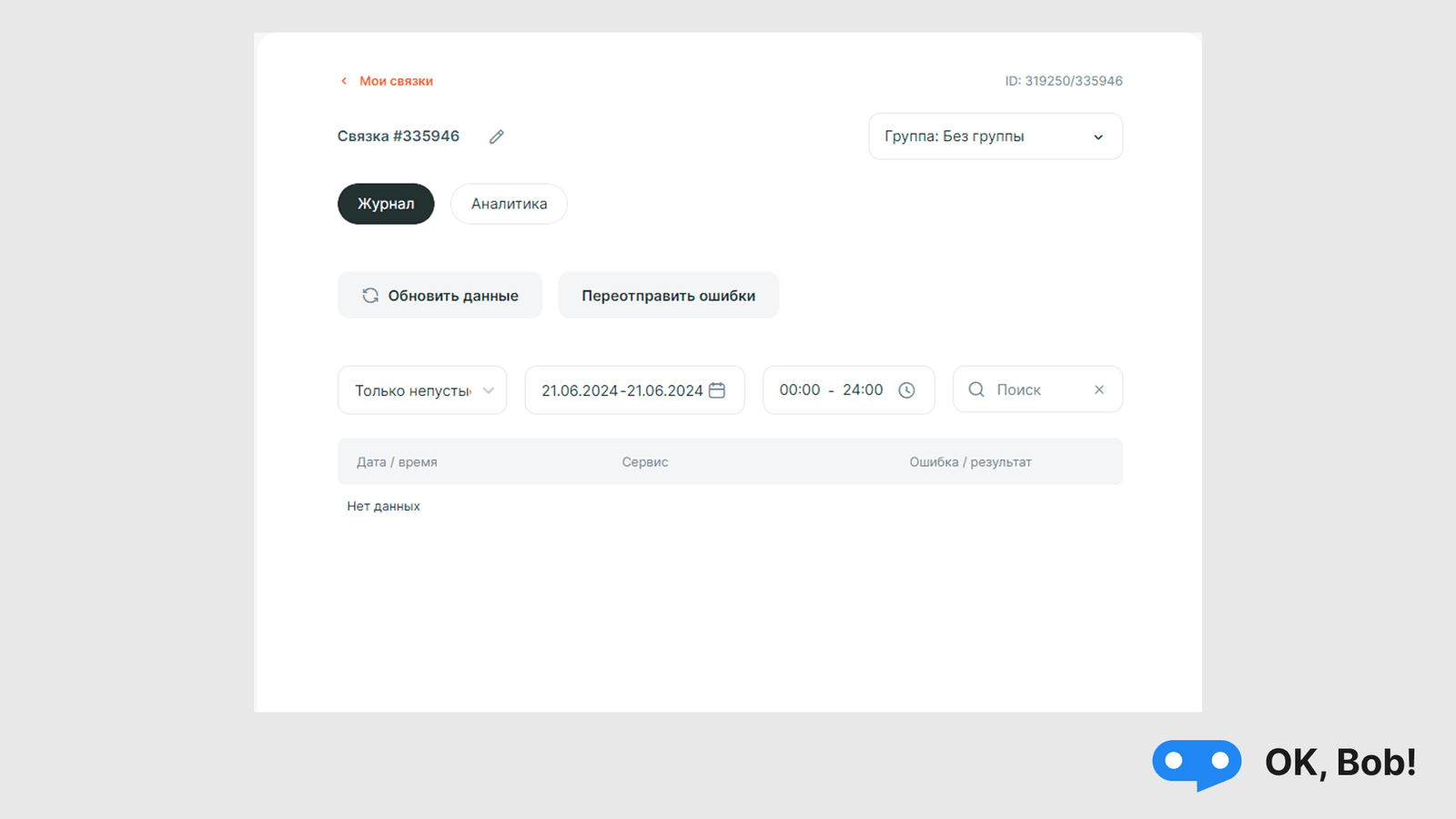
Task: Switch to the Журнал tab
Action: pyautogui.click(x=386, y=204)
